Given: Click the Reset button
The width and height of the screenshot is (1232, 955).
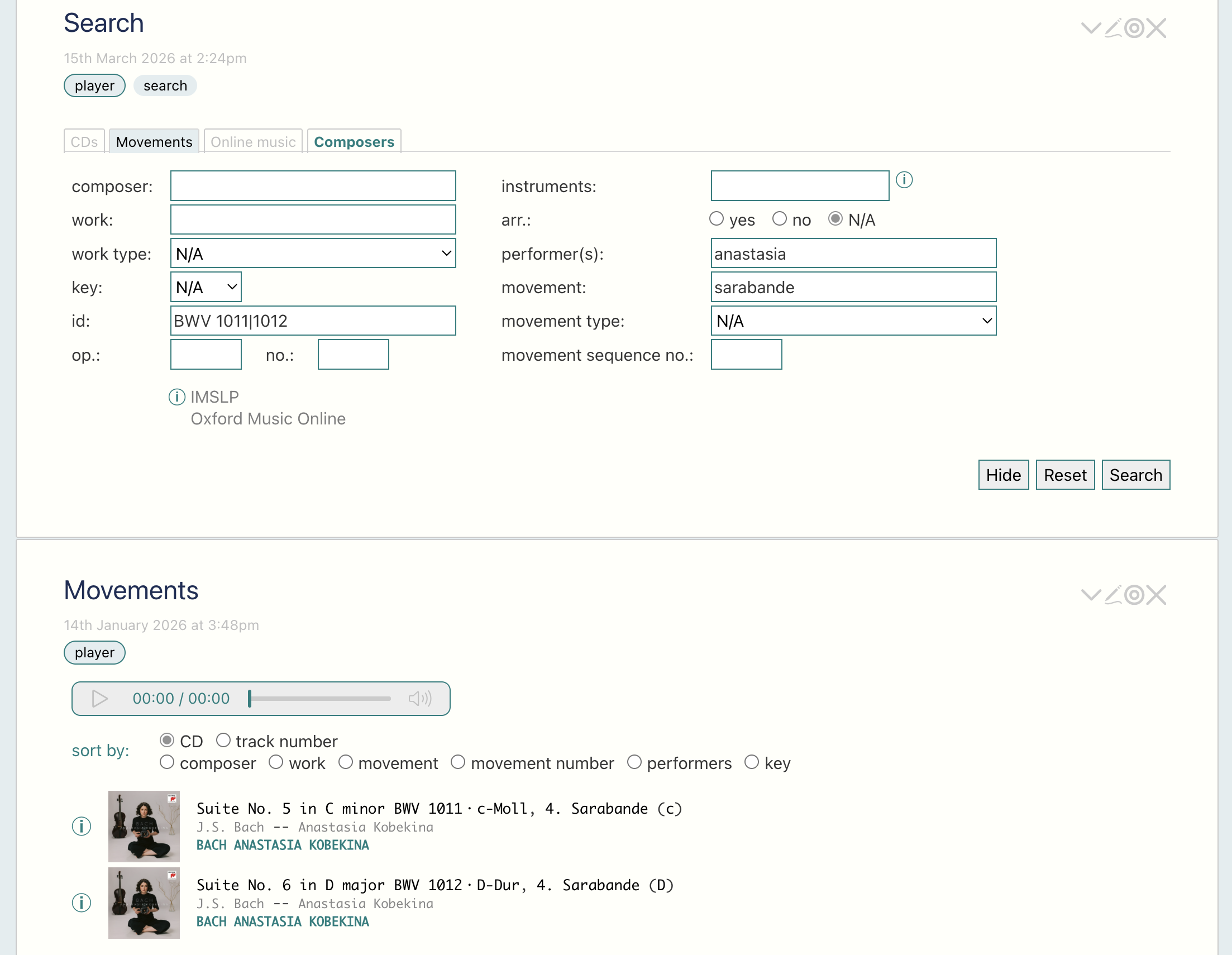Looking at the screenshot, I should pyautogui.click(x=1064, y=475).
